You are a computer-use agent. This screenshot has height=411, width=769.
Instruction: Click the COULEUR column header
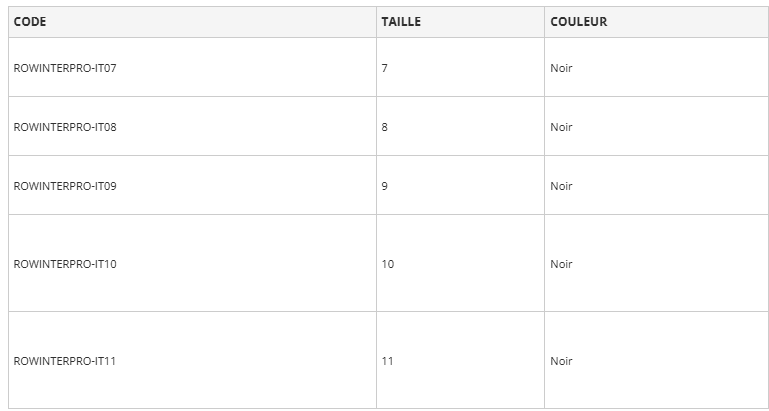(x=578, y=22)
